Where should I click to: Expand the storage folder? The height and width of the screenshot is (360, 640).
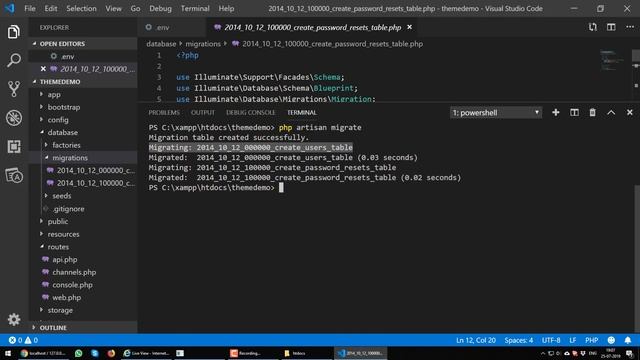click(x=60, y=310)
